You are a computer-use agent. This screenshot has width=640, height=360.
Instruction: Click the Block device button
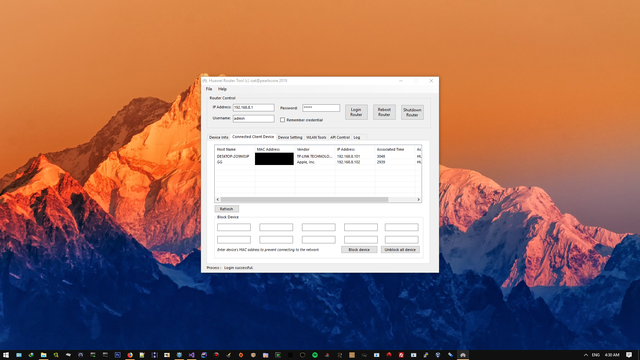359,249
